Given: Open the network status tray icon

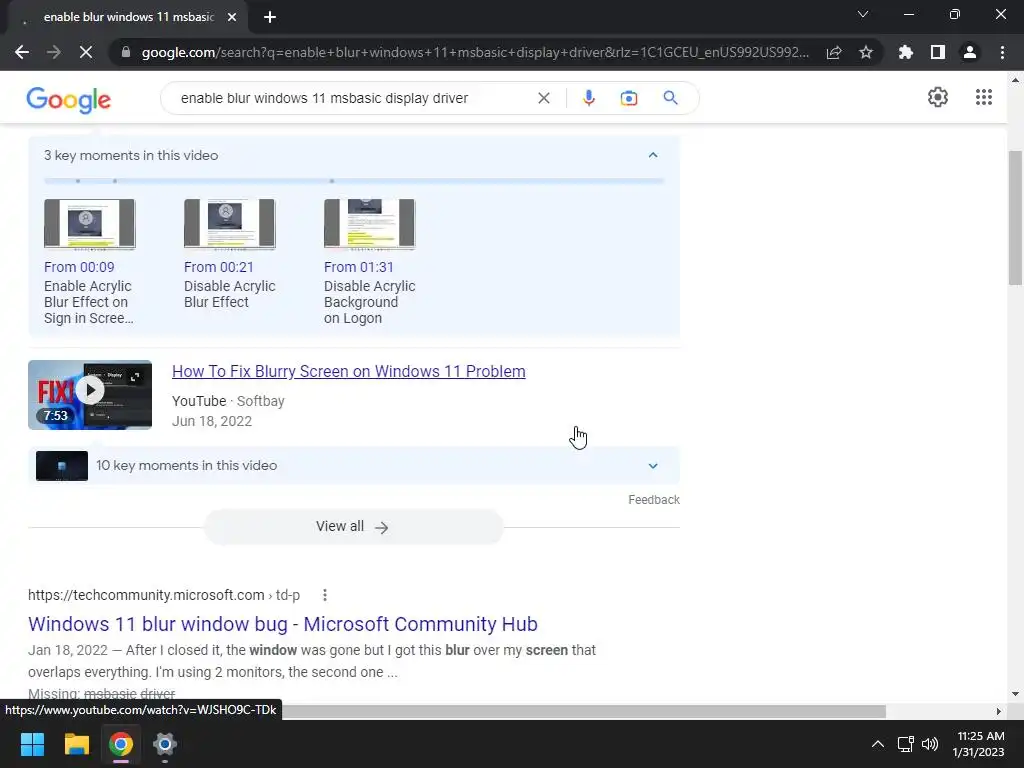Looking at the screenshot, I should [x=905, y=744].
